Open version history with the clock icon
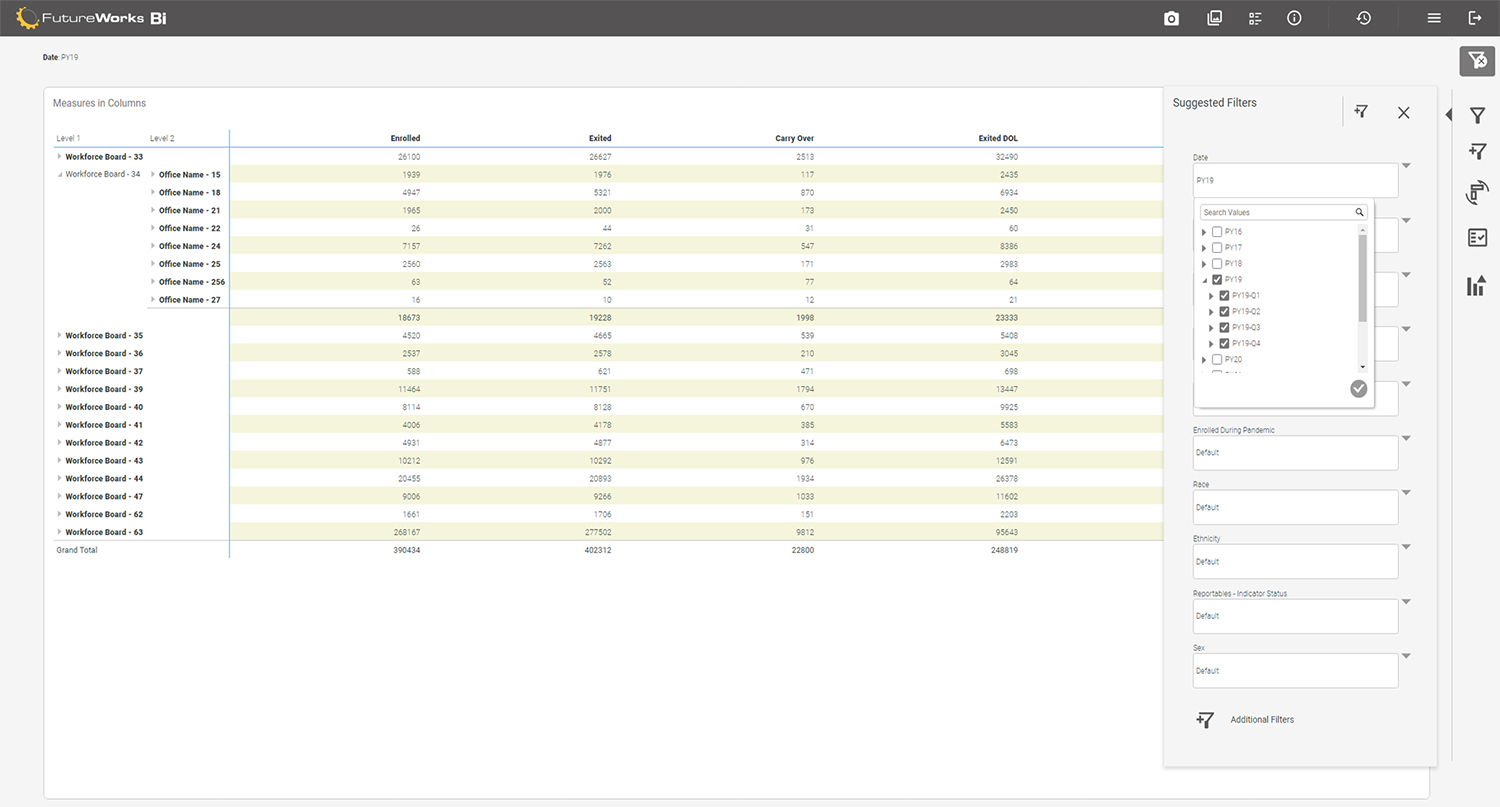1500x807 pixels. [1364, 18]
